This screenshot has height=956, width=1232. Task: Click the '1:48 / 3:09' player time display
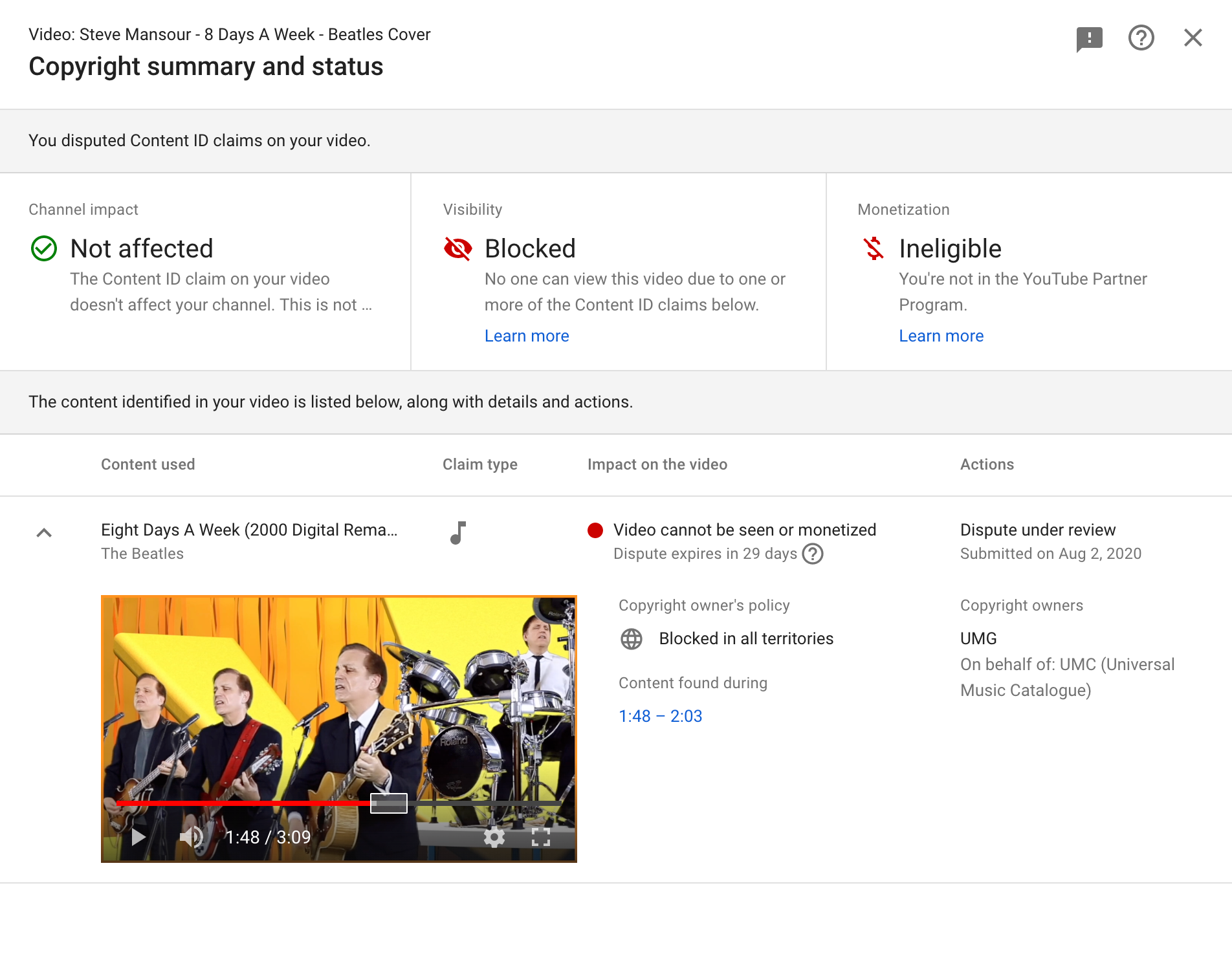(268, 837)
